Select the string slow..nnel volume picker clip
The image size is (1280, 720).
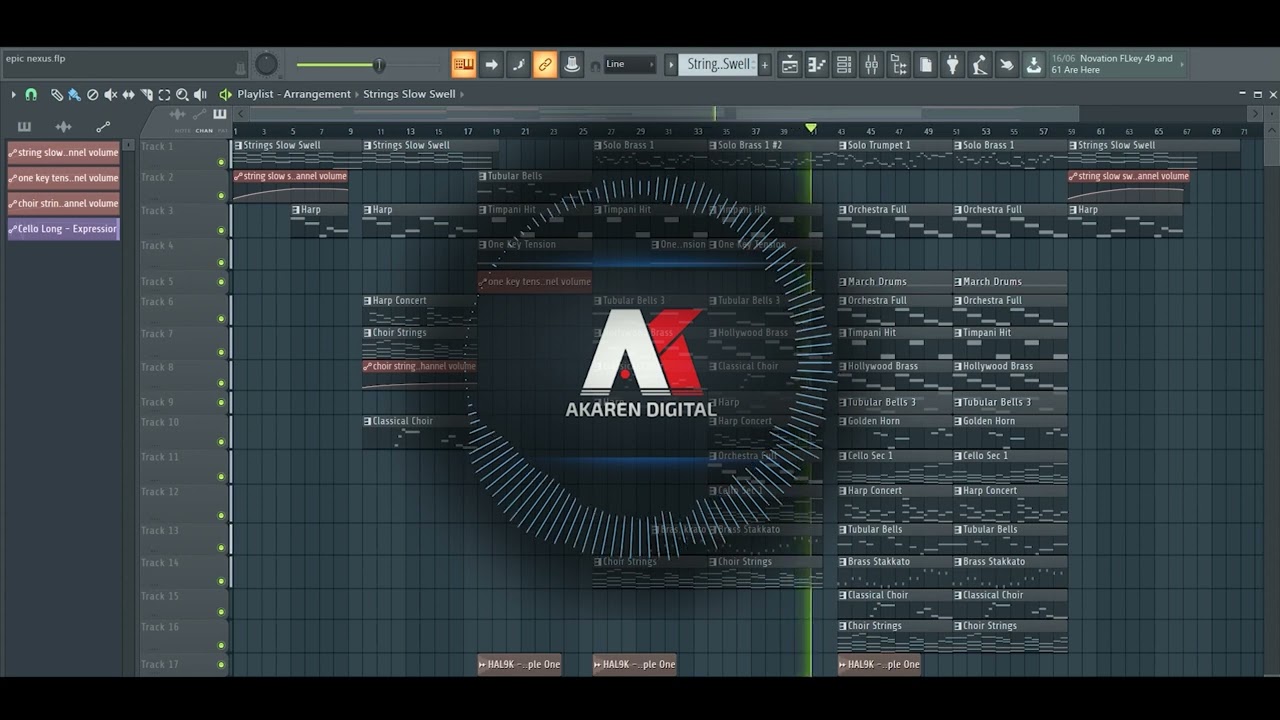click(64, 153)
